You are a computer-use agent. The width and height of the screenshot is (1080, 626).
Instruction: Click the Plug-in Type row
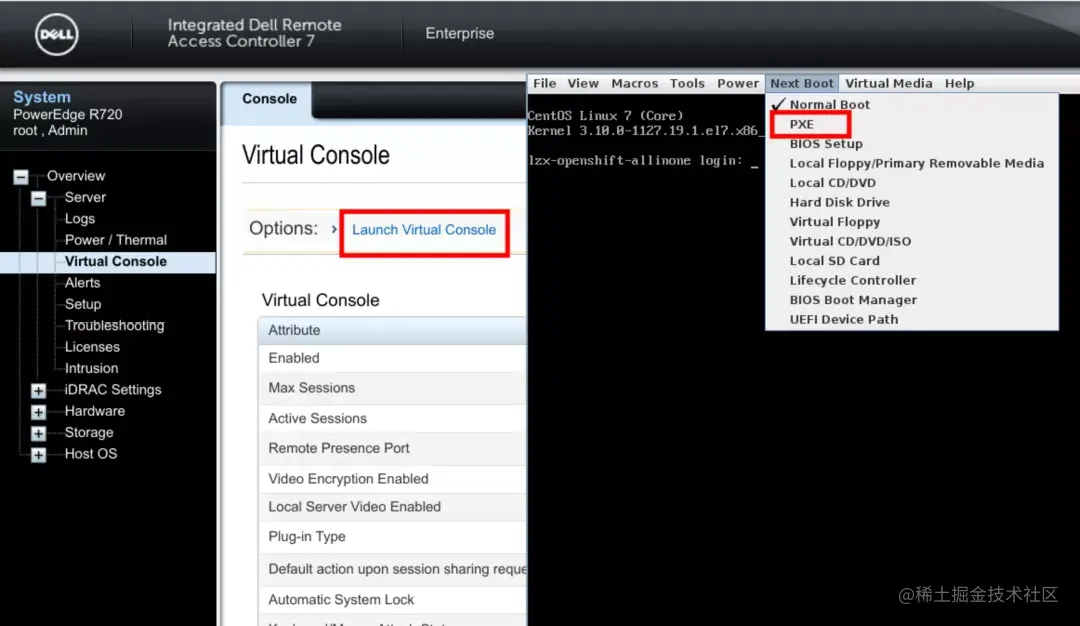point(393,536)
